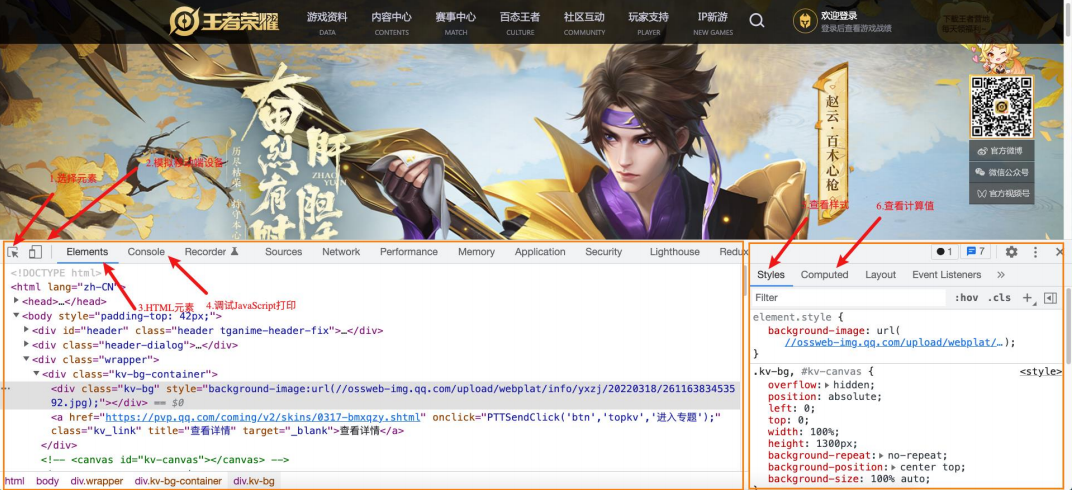Click the 欢迎登录 login link
The height and width of the screenshot is (503, 1075).
(x=839, y=15)
